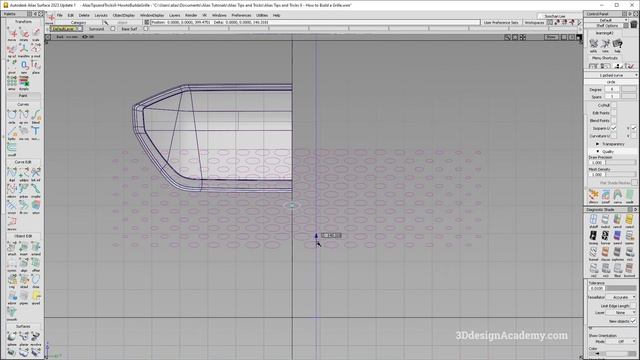This screenshot has height=360, width=640.
Task: Adjust the Mesh Density slider
Action: (621, 174)
